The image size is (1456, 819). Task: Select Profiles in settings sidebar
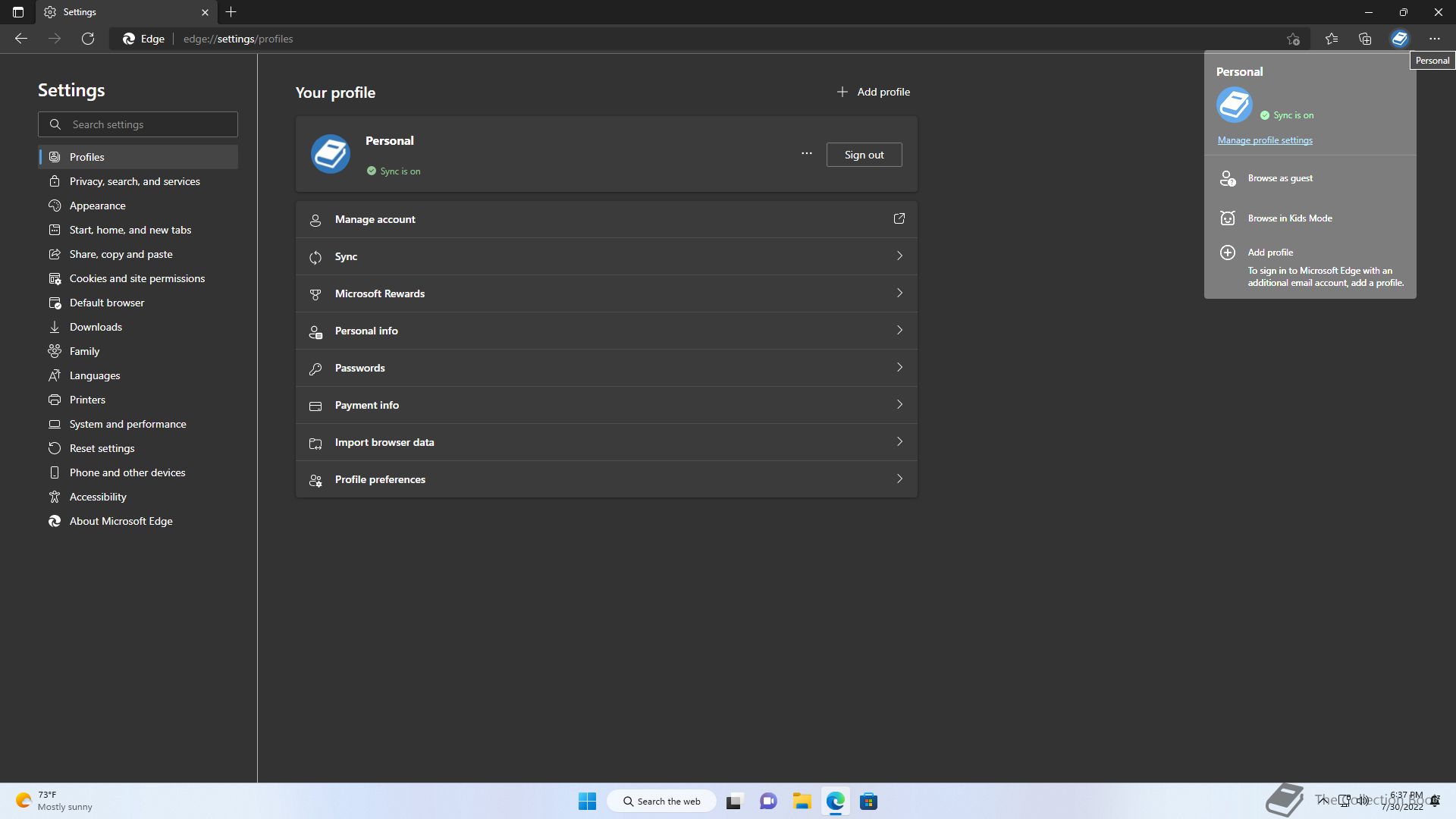[138, 157]
